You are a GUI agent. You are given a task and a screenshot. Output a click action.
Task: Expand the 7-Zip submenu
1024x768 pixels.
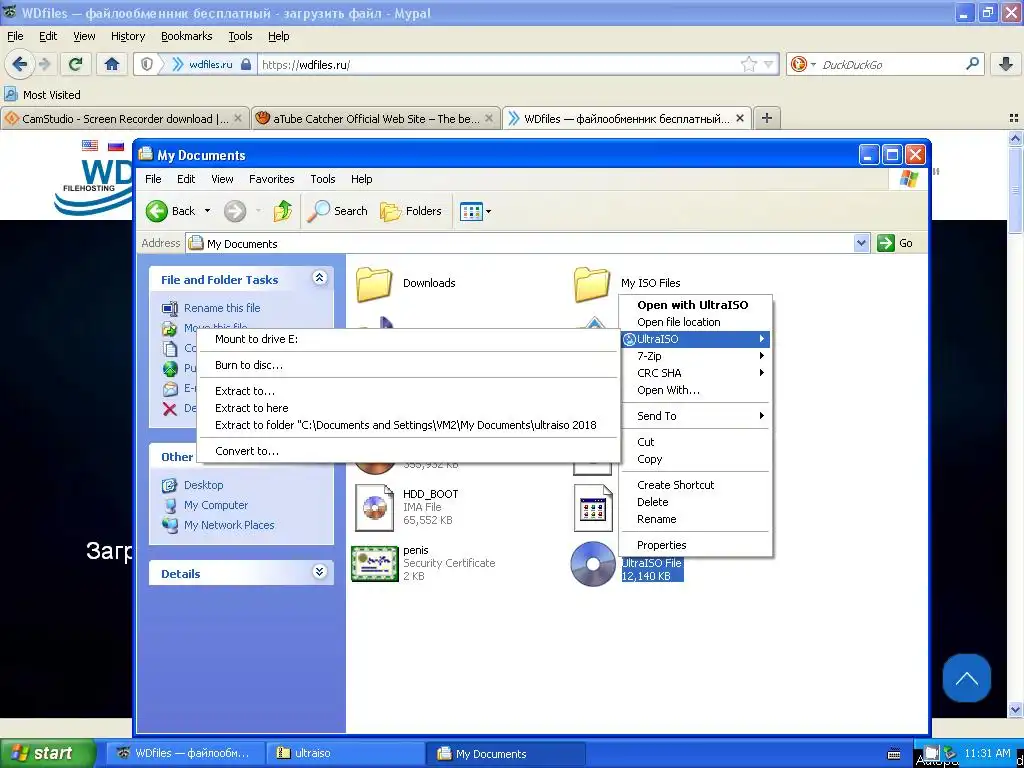695,356
